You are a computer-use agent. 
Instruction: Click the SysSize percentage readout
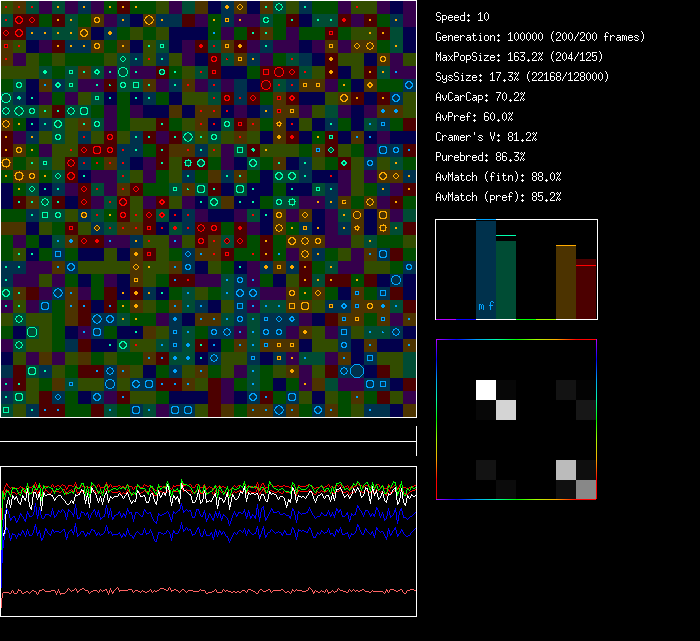(x=521, y=77)
